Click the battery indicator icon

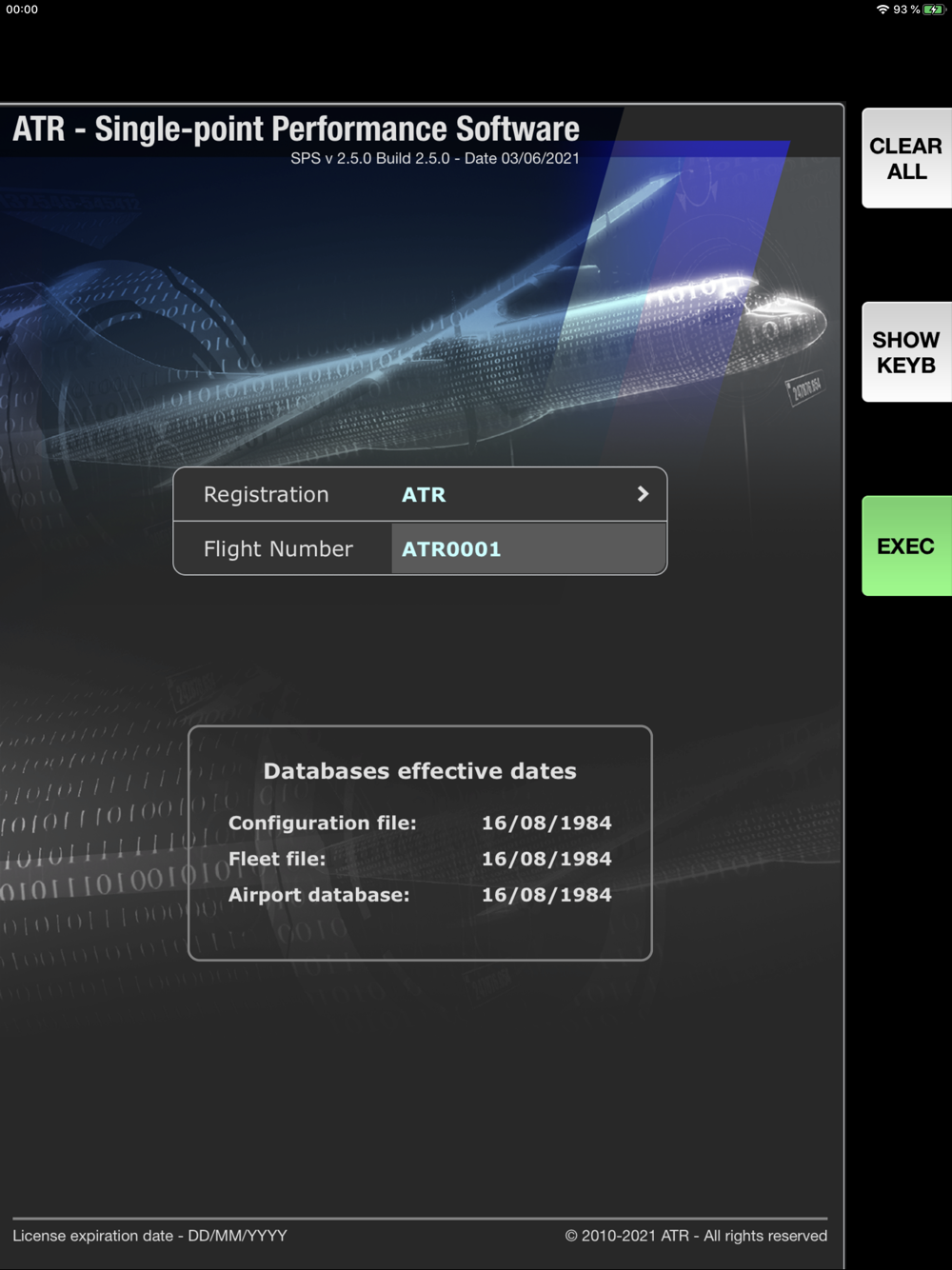pyautogui.click(x=934, y=10)
